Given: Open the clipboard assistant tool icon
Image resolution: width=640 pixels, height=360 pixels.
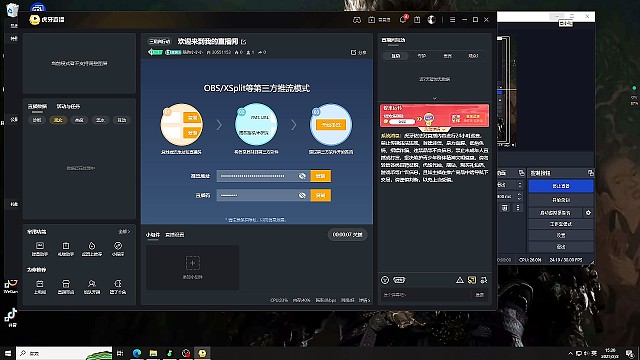Looking at the screenshot, I should tap(66, 248).
